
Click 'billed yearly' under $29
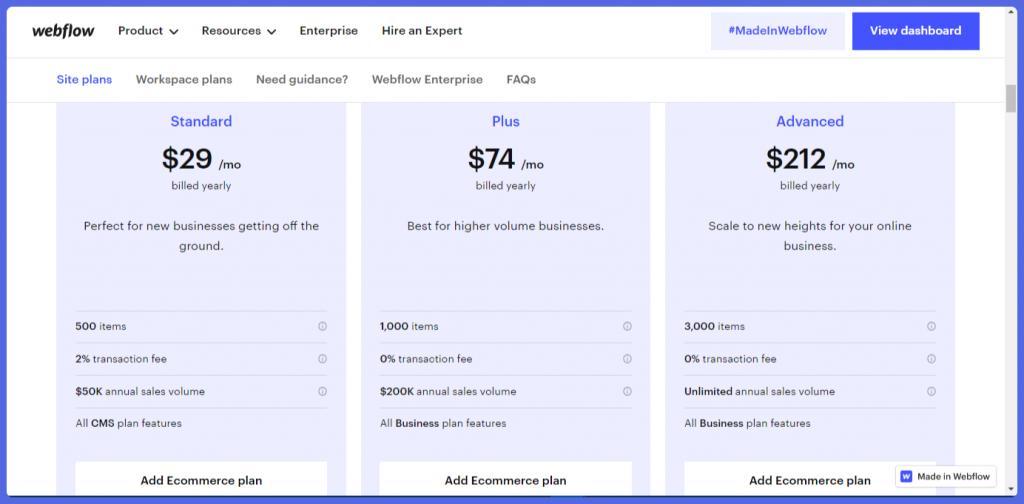click(201, 186)
